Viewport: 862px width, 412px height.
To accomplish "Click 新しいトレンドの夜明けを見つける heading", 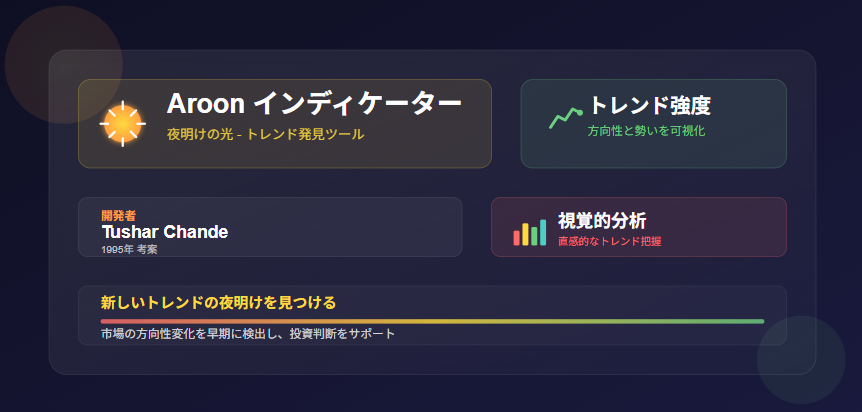I will [218, 303].
